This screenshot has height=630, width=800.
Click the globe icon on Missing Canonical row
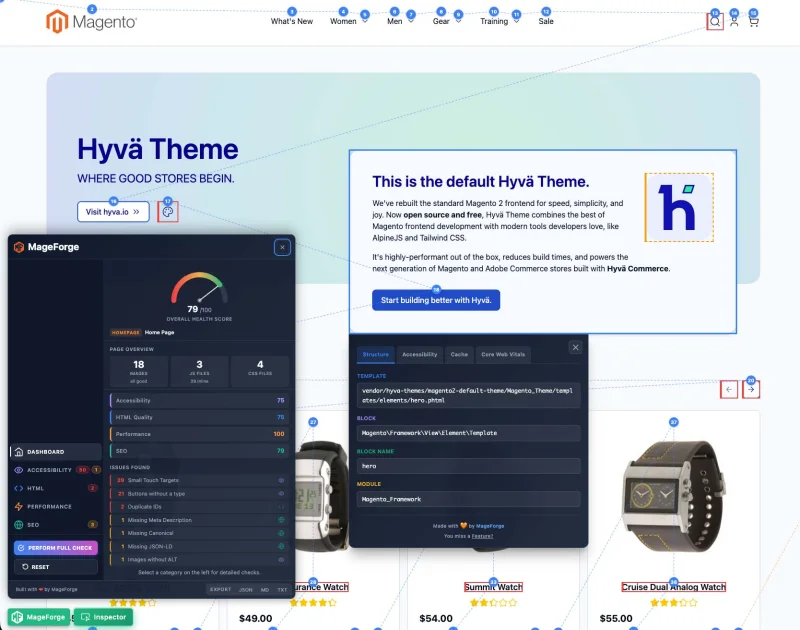[281, 533]
